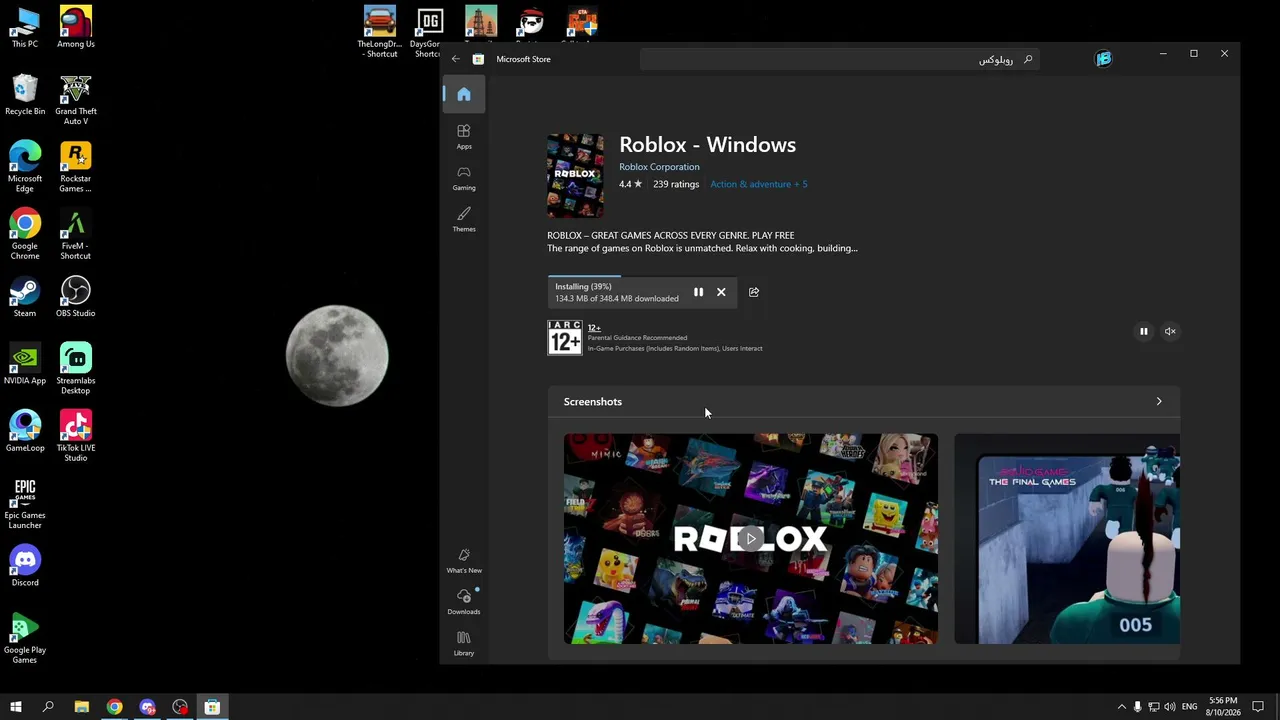Cancel the Roblox installation

coord(721,292)
